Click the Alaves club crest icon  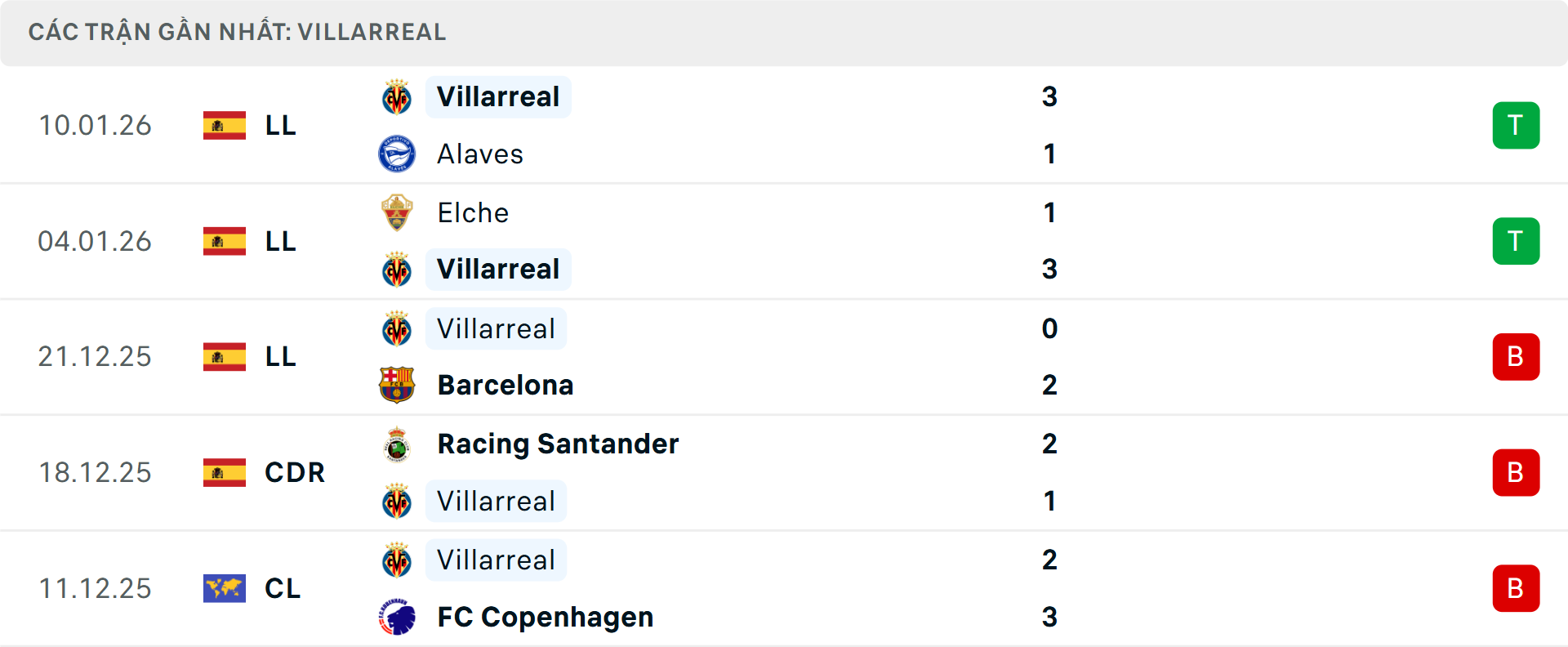[397, 154]
